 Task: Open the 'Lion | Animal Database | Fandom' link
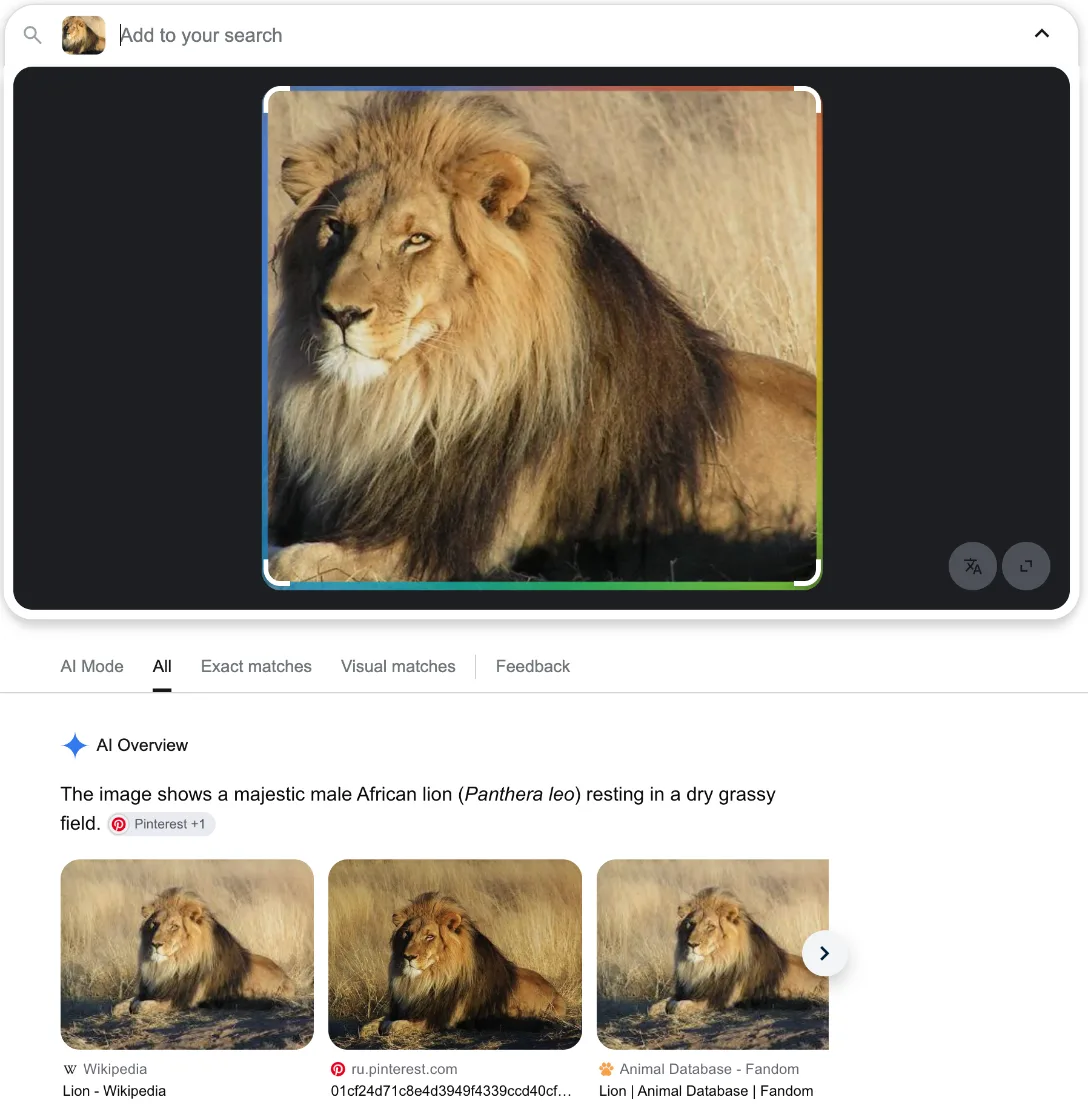click(x=706, y=1091)
